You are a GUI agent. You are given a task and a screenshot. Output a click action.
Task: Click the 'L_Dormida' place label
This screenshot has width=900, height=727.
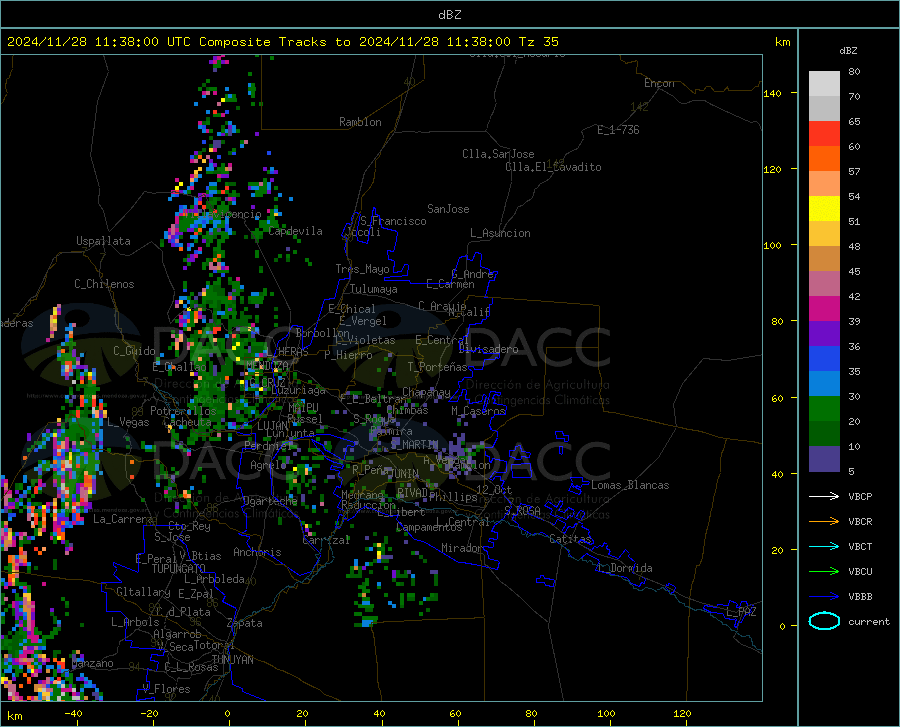(624, 568)
